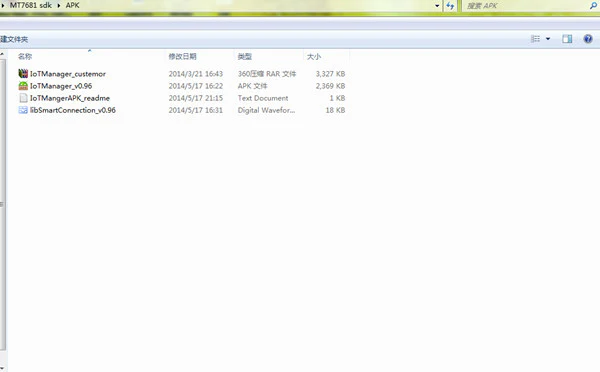Click the refresh arrows button beside address bar
Screen dimensions: 600x372
[x=450, y=6]
